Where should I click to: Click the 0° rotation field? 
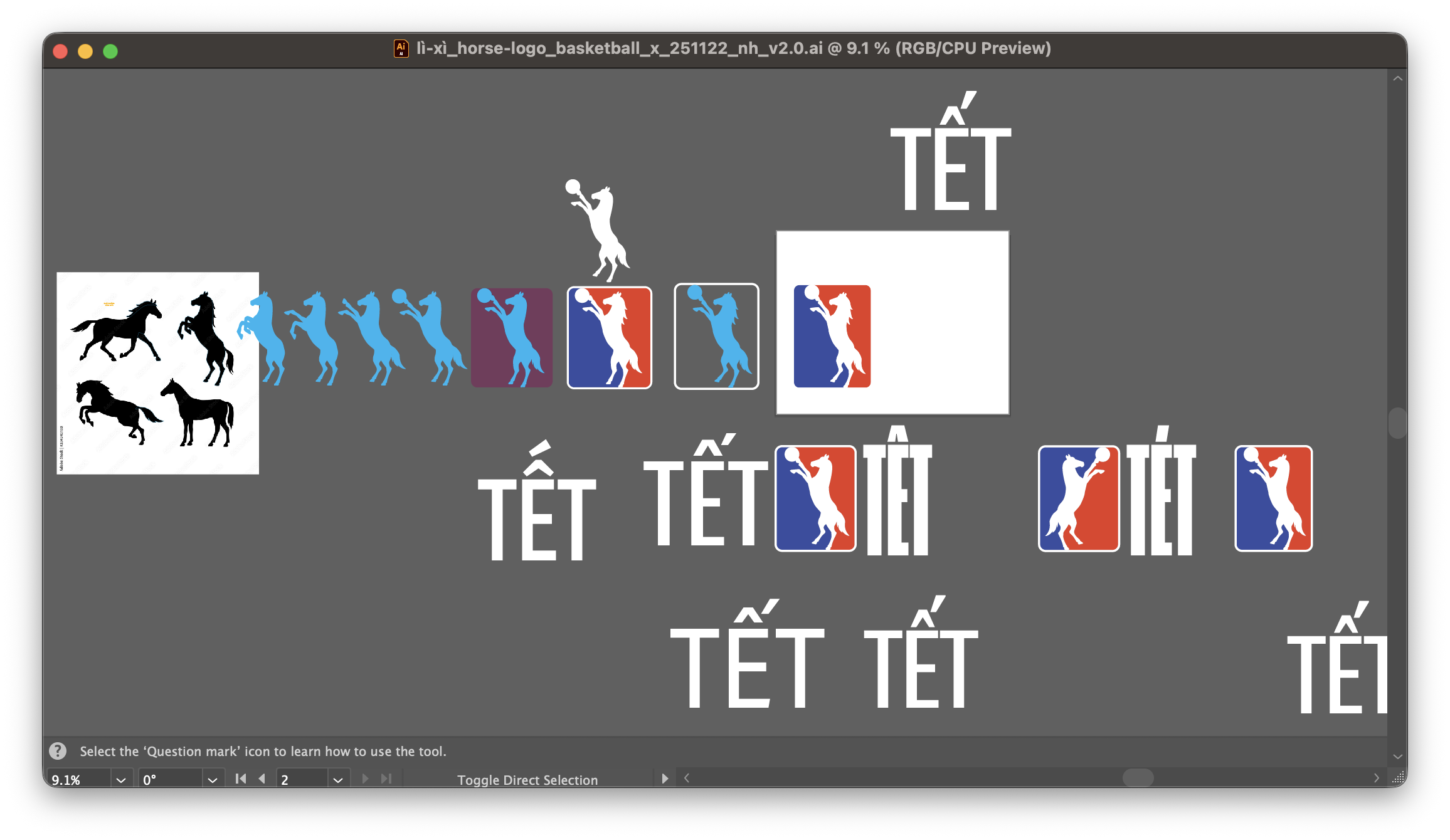click(x=171, y=779)
